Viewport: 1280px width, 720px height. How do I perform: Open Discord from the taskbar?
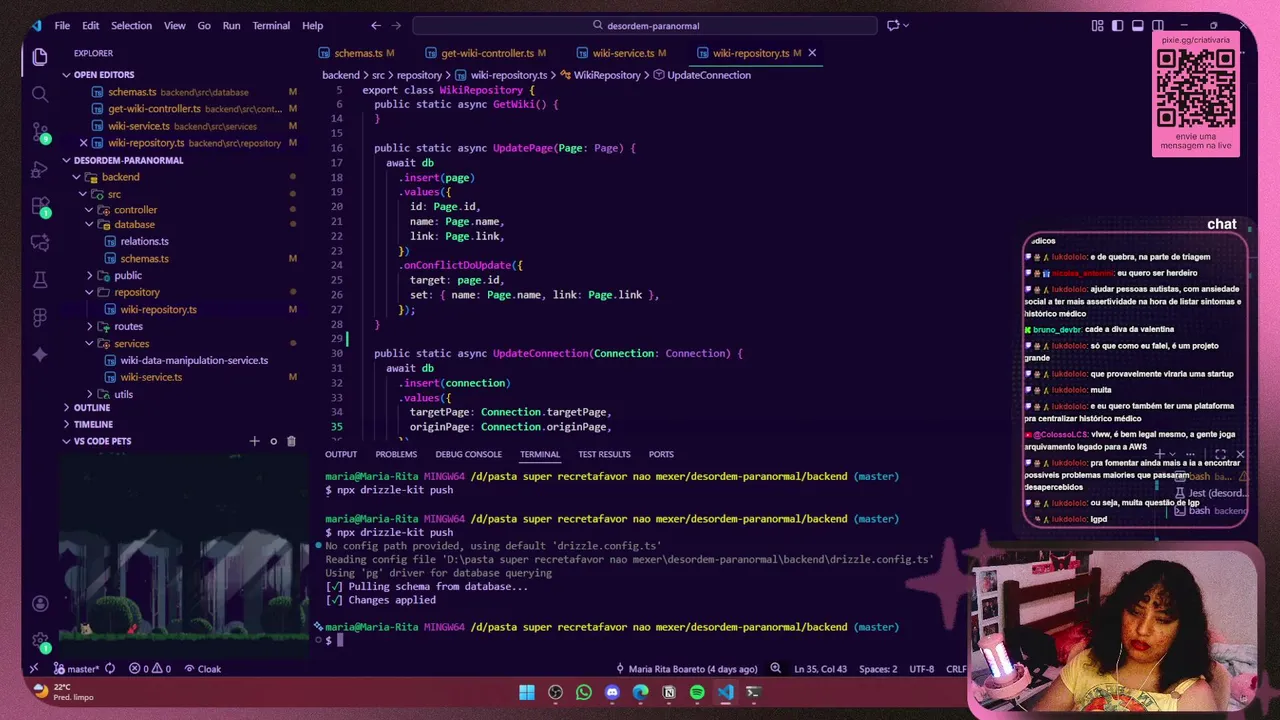612,692
